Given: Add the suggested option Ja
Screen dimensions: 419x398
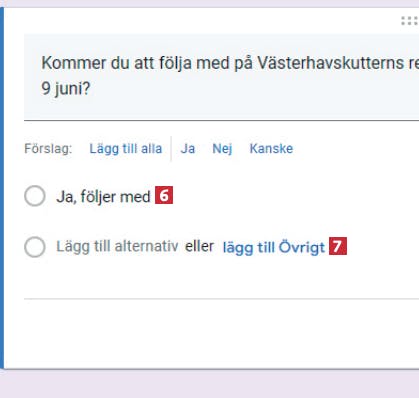Looking at the screenshot, I should pyautogui.click(x=188, y=148).
